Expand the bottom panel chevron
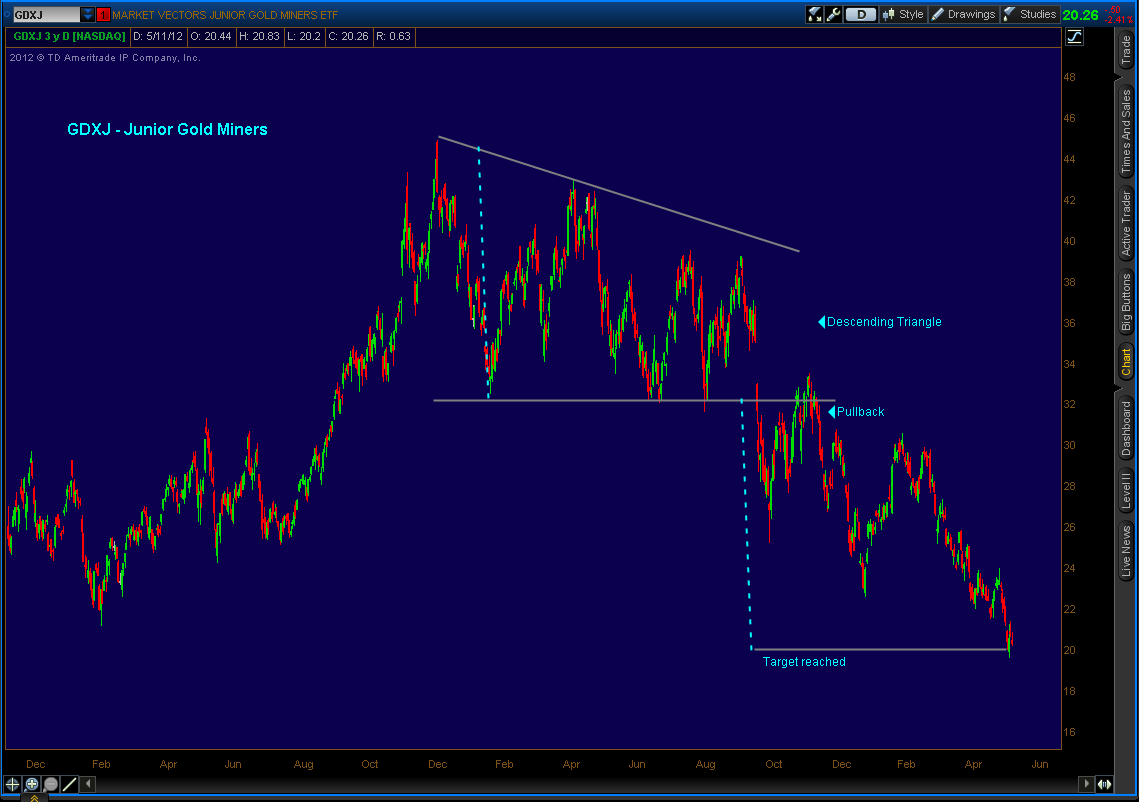 33,797
